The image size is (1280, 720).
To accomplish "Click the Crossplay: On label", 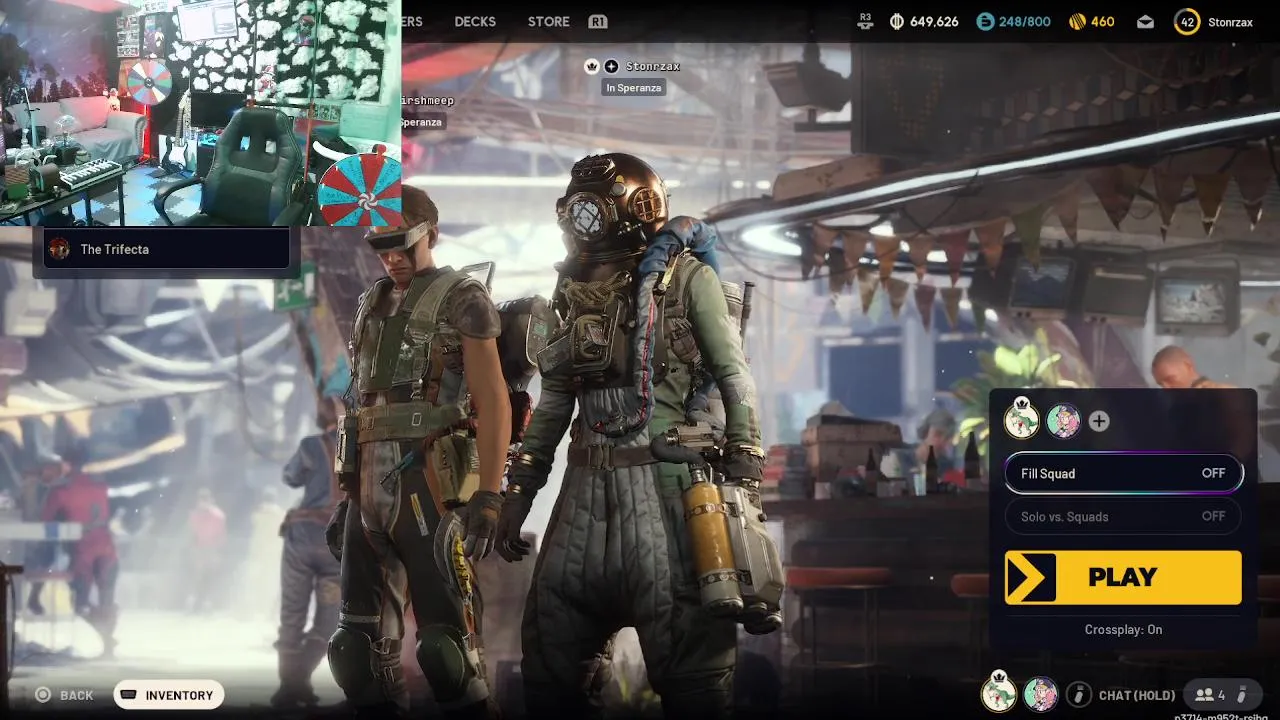I will (x=1123, y=629).
